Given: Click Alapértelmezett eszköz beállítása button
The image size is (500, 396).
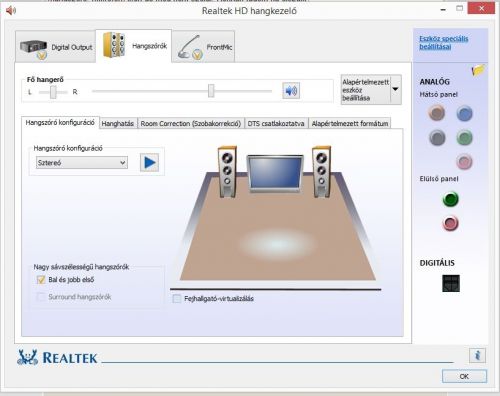Looking at the screenshot, I should (366, 90).
